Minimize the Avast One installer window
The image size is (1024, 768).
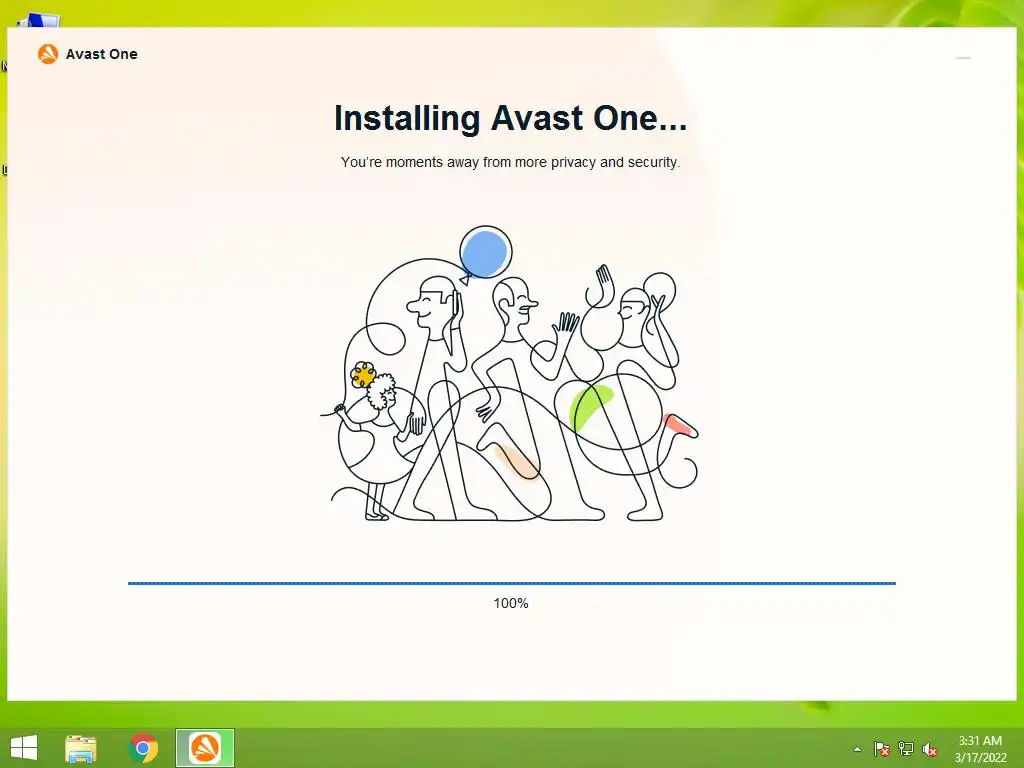pos(963,58)
